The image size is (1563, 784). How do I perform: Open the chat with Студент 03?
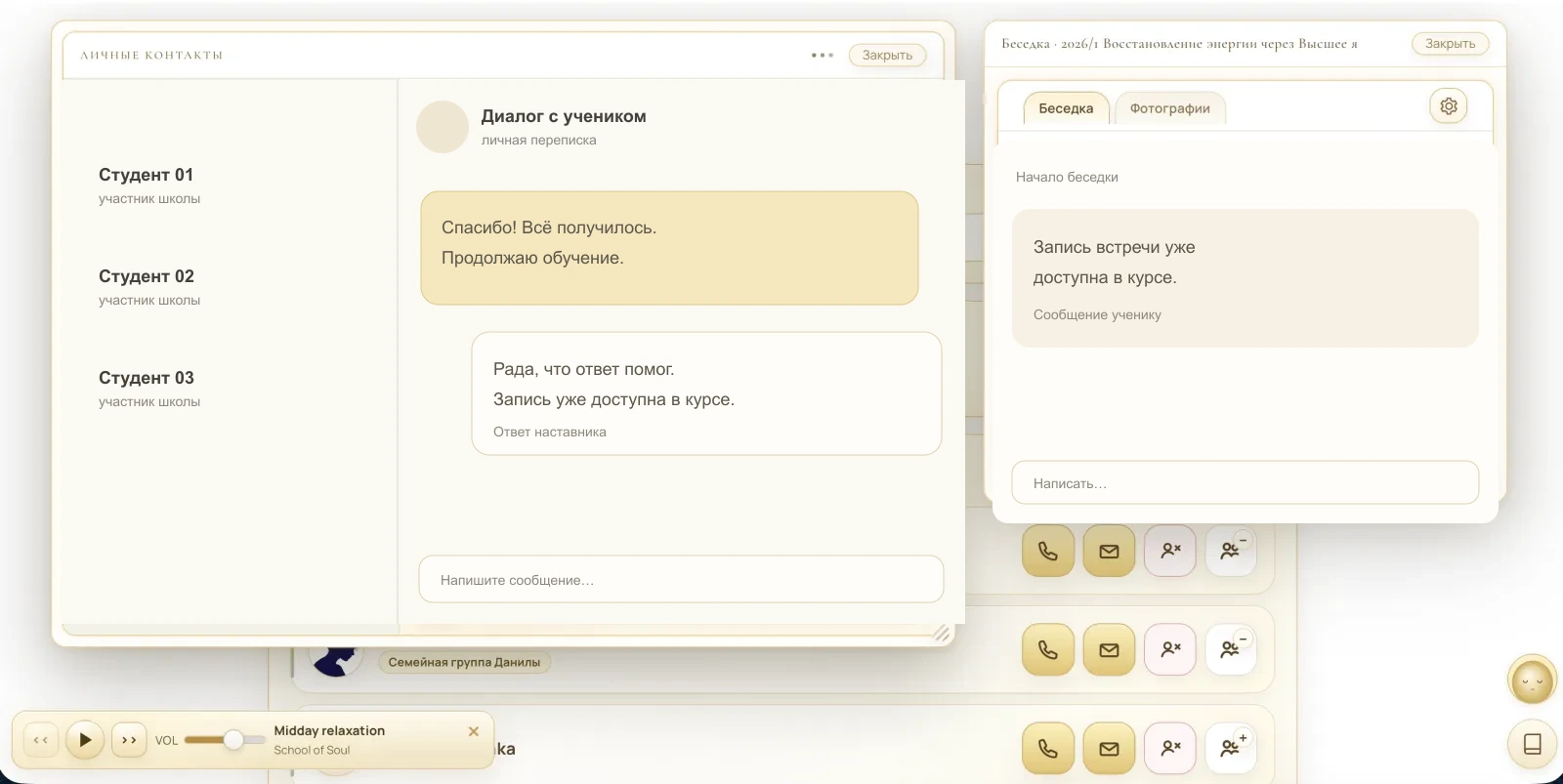tap(149, 389)
